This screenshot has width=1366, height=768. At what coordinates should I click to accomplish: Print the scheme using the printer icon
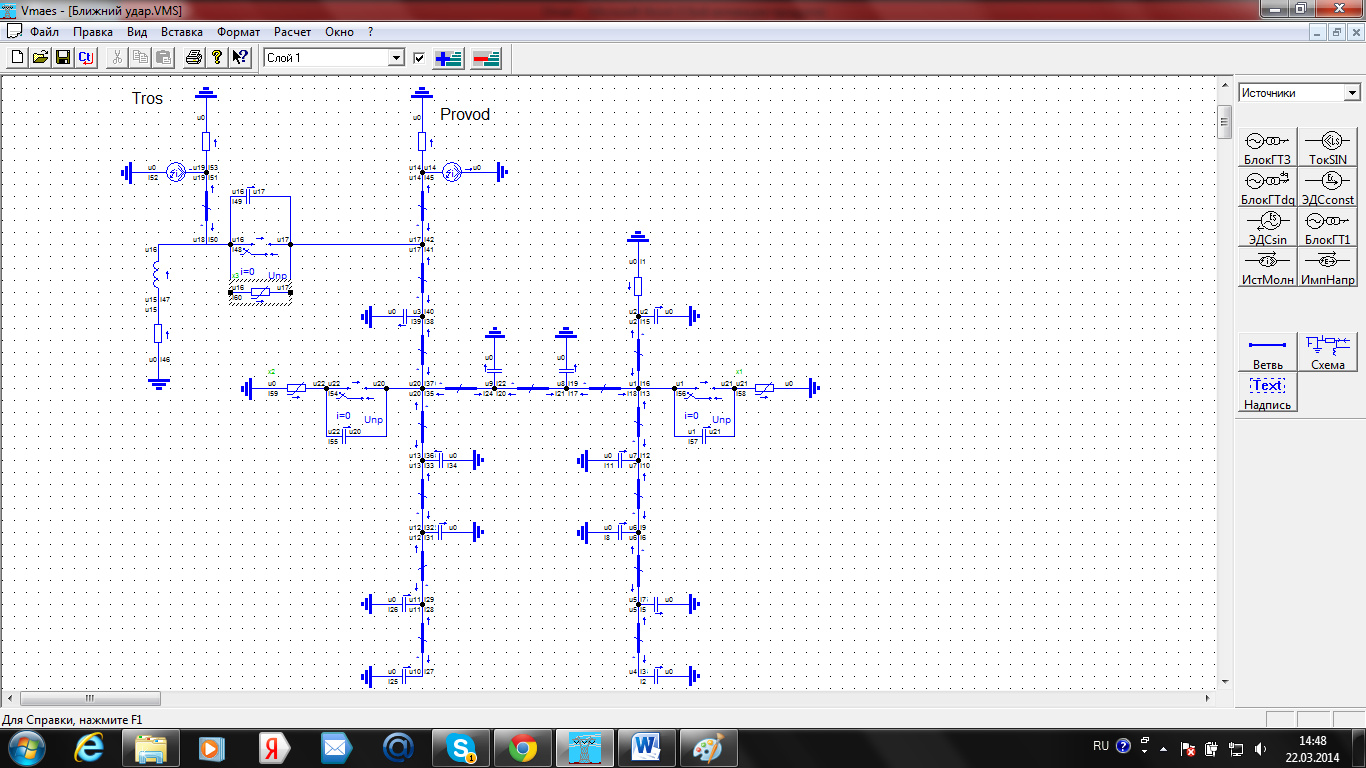coord(194,58)
